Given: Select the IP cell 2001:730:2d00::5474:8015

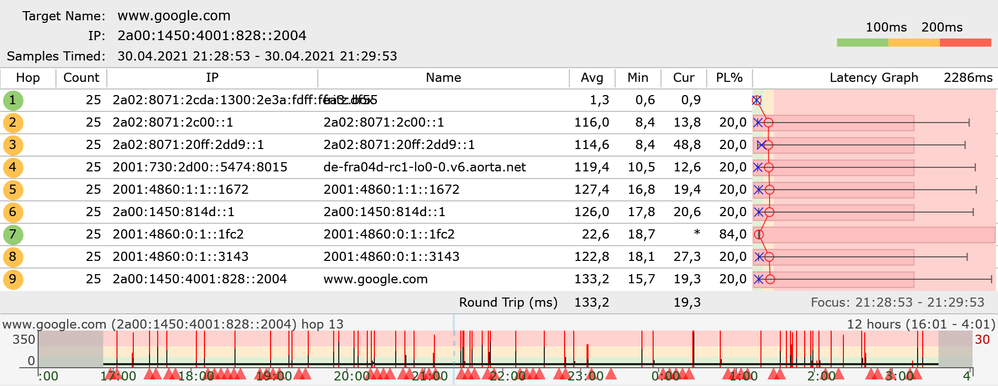Looking at the screenshot, I should 200,167.
